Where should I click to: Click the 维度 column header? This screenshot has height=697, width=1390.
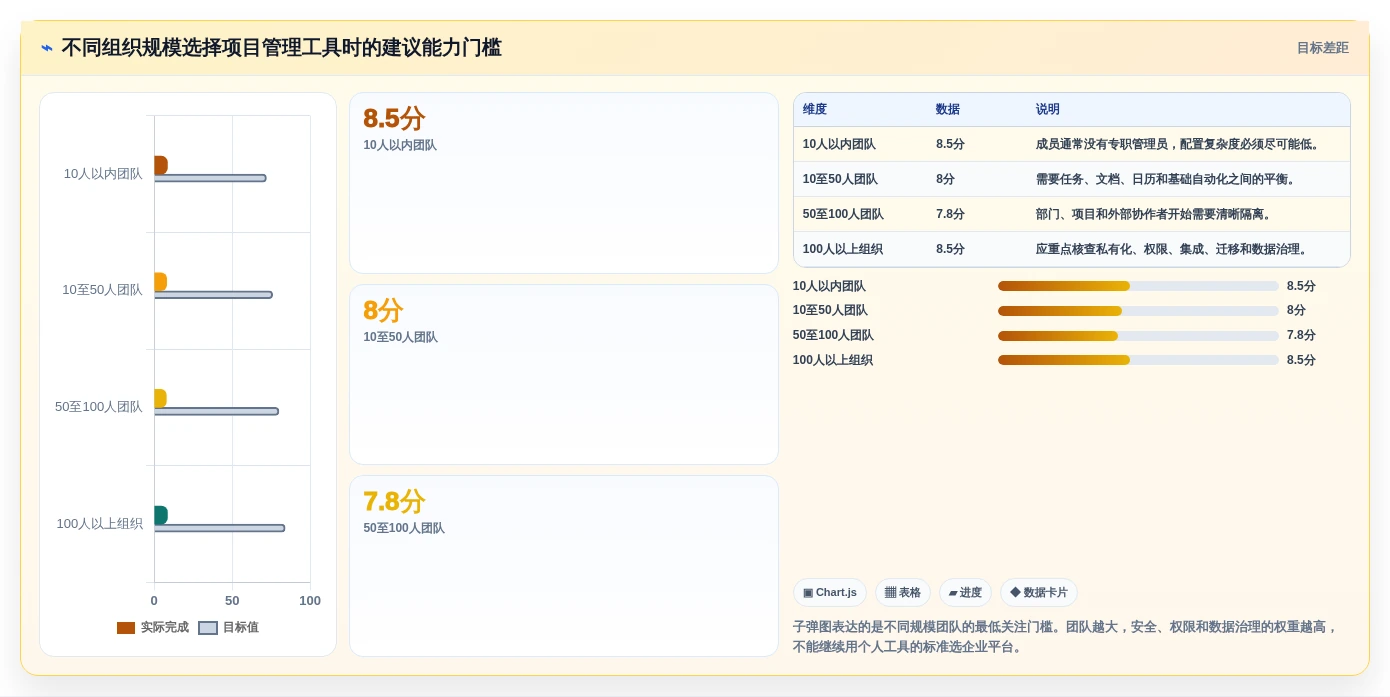click(x=815, y=110)
